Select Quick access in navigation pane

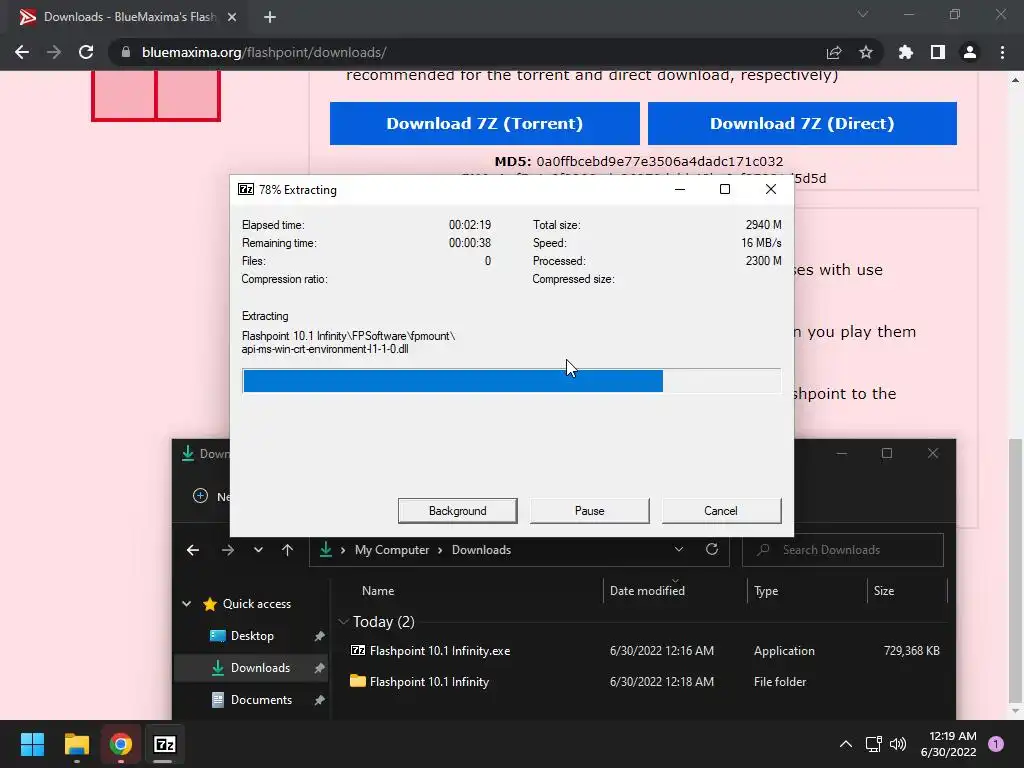click(257, 604)
